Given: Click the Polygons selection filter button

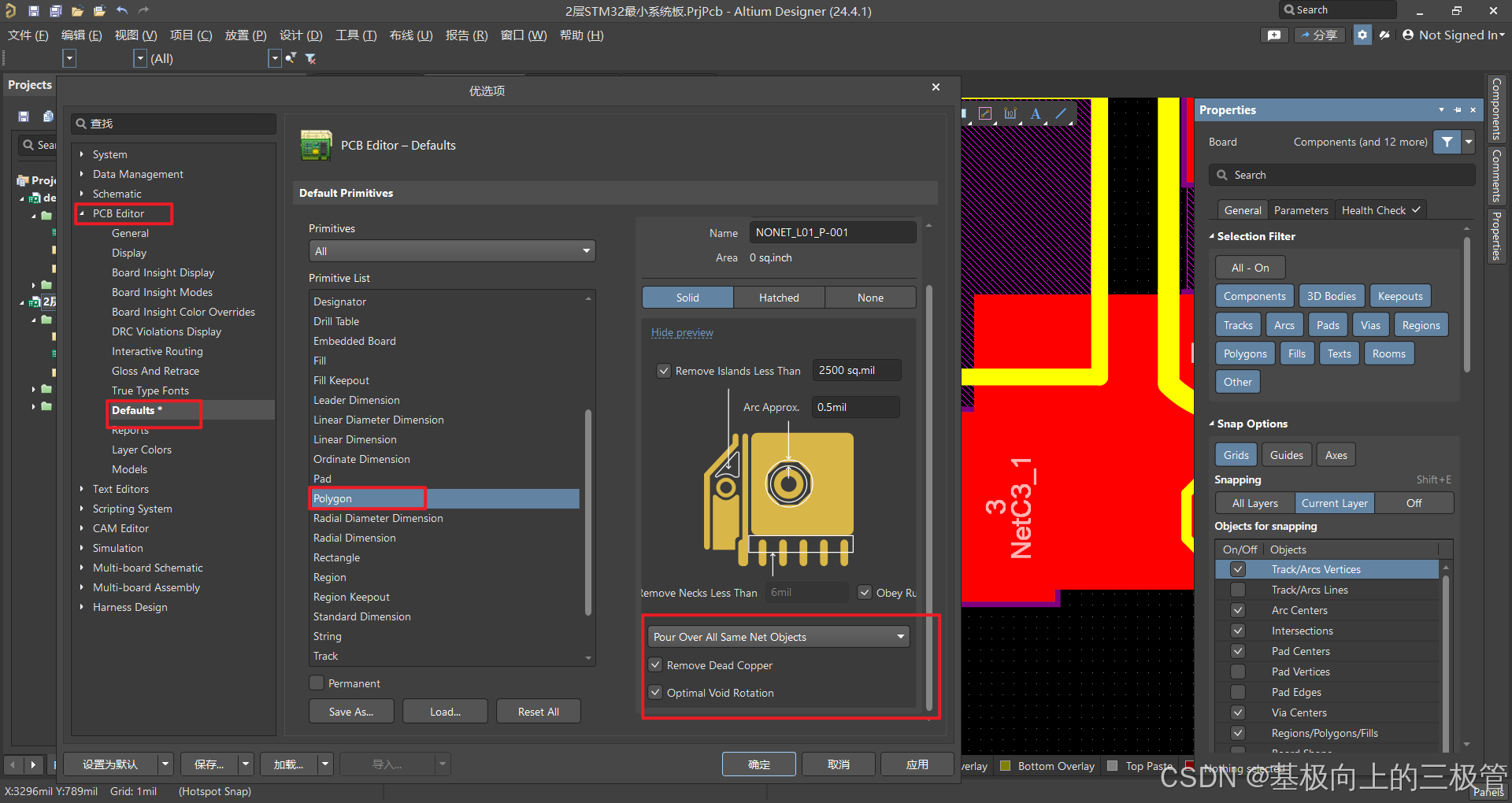Looking at the screenshot, I should pos(1245,353).
